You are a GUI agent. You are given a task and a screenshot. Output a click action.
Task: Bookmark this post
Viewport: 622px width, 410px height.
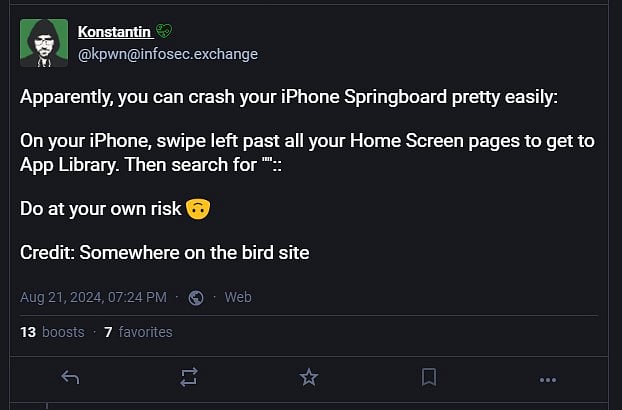[x=428, y=377]
